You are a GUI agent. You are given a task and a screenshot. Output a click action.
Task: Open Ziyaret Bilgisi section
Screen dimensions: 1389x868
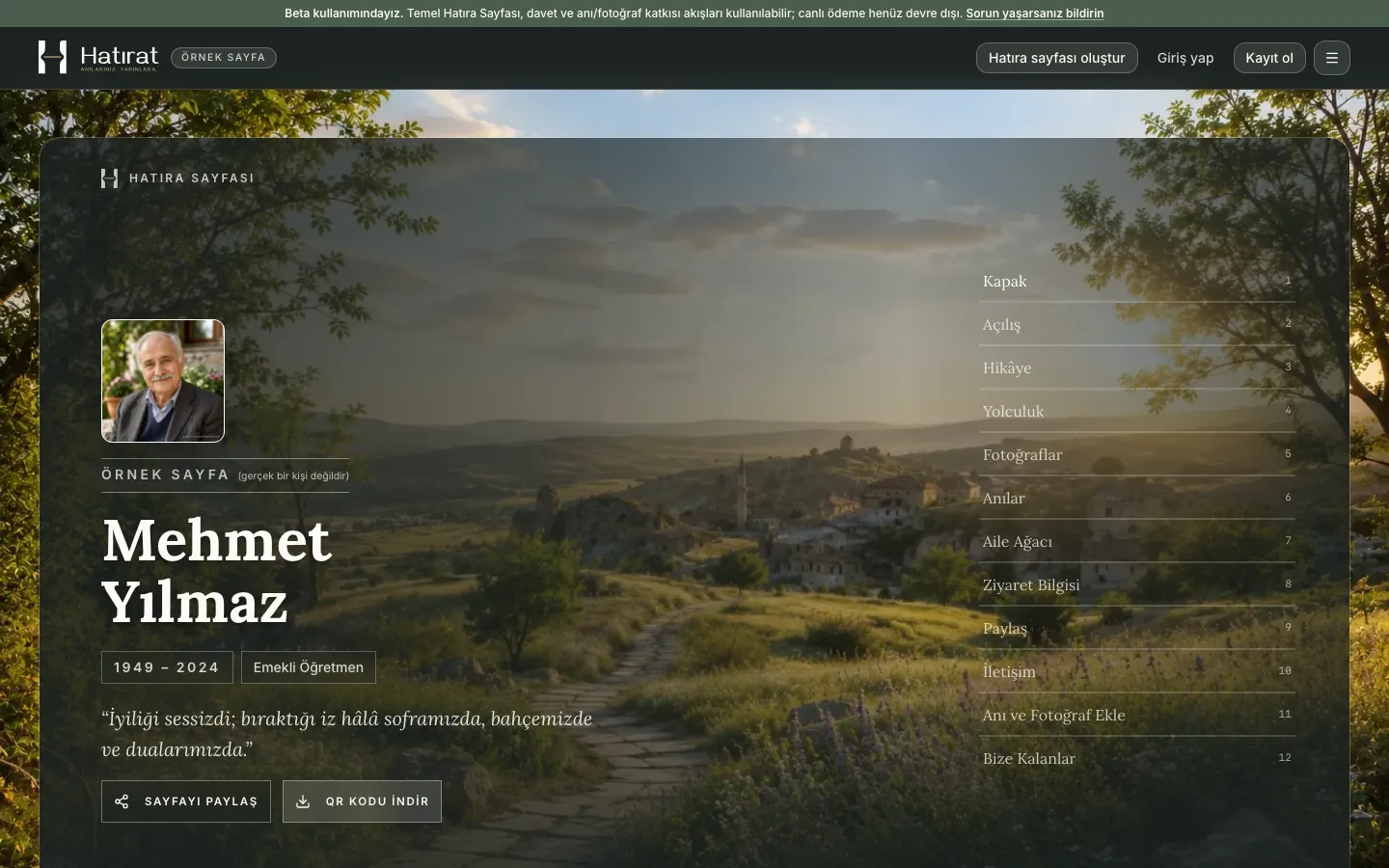pyautogui.click(x=1136, y=584)
